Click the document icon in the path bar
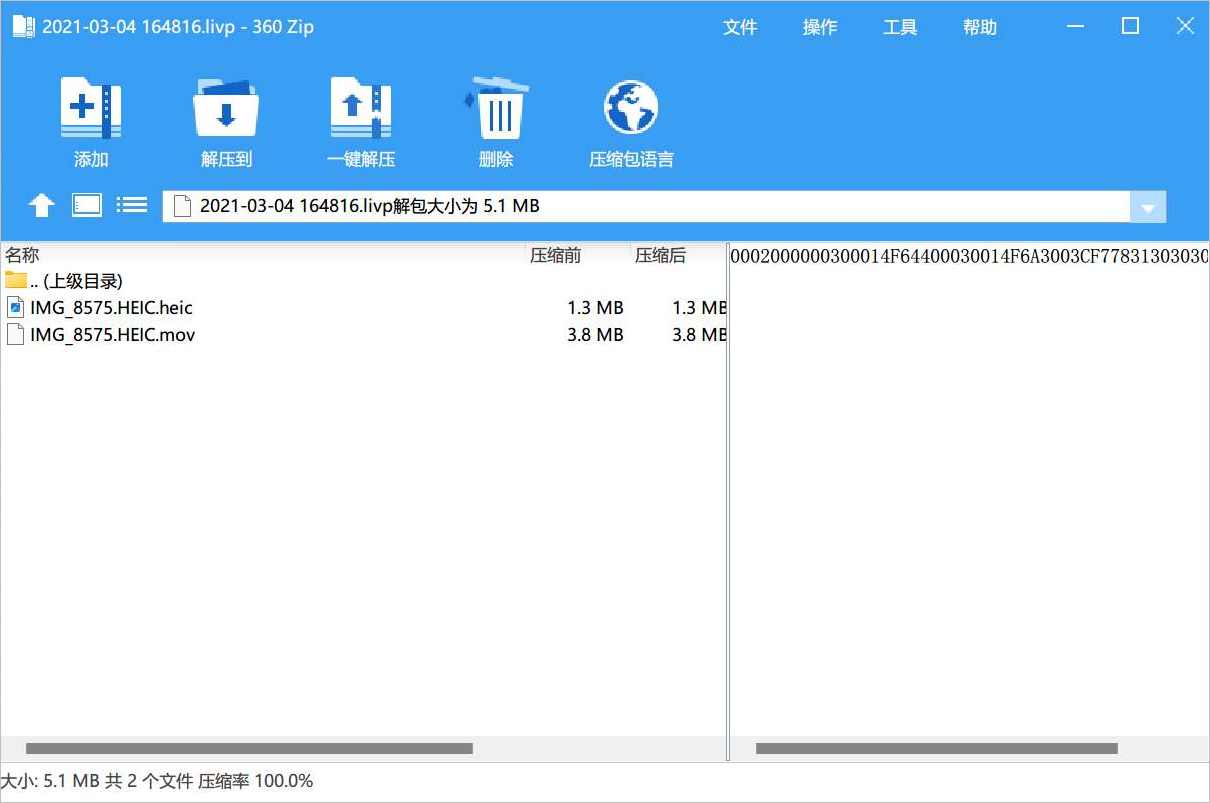Viewport: 1210px width, 803px height. tap(181, 206)
